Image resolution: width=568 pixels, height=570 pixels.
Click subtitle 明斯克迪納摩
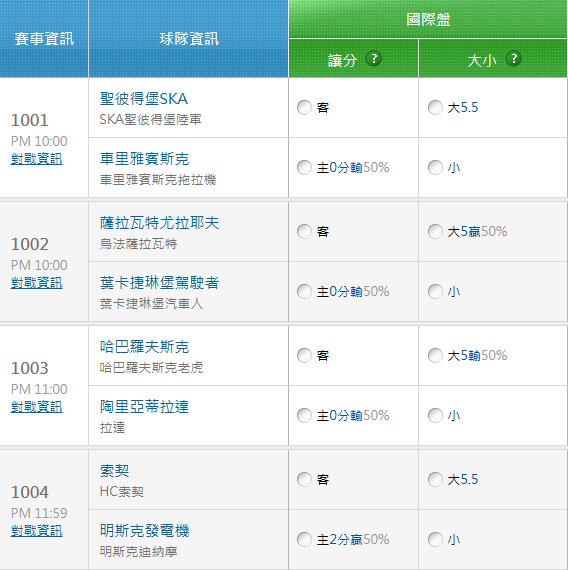pos(138,551)
